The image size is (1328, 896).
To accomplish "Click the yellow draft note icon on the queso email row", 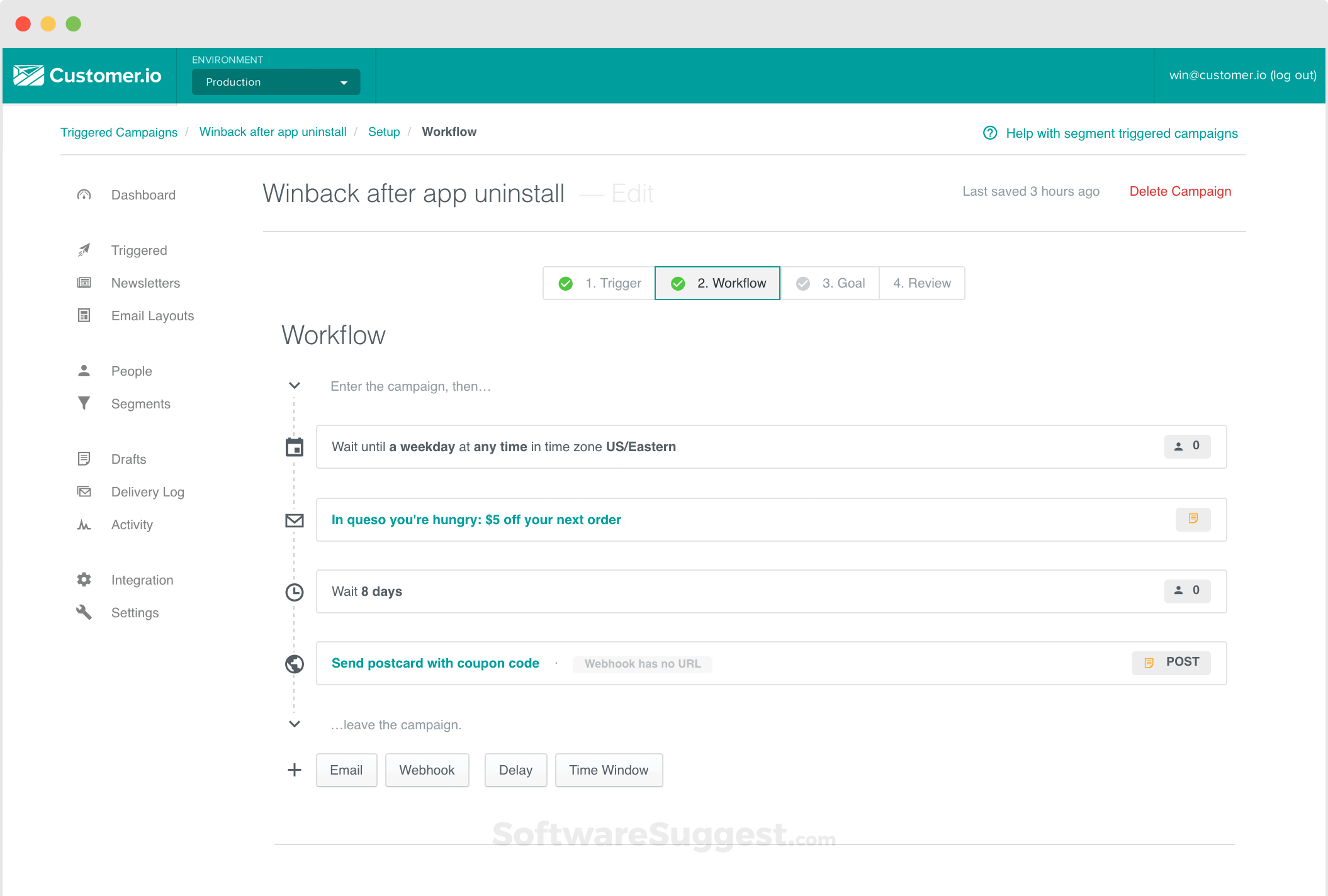I will [x=1193, y=519].
